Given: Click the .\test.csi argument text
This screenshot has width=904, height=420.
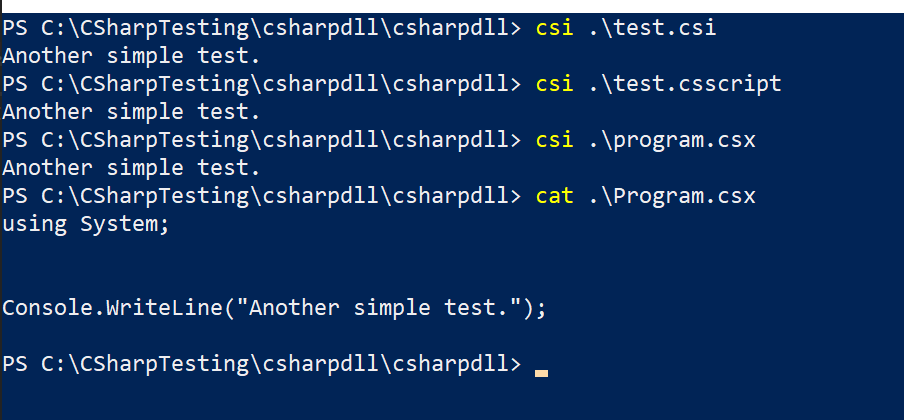Looking at the screenshot, I should [x=652, y=28].
